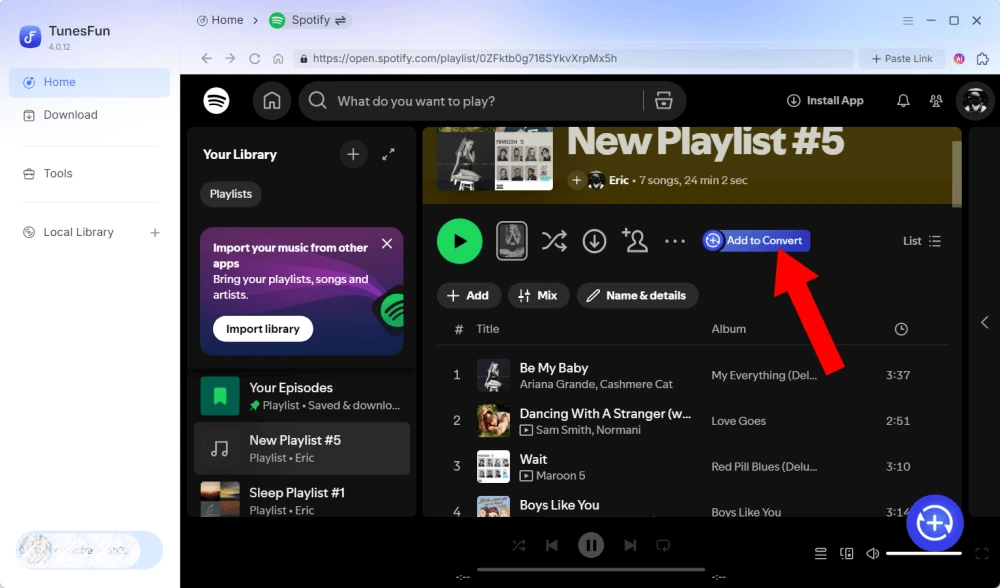The height and width of the screenshot is (588, 1000).
Task: Open the hamburger menu in title bar
Action: 908,20
